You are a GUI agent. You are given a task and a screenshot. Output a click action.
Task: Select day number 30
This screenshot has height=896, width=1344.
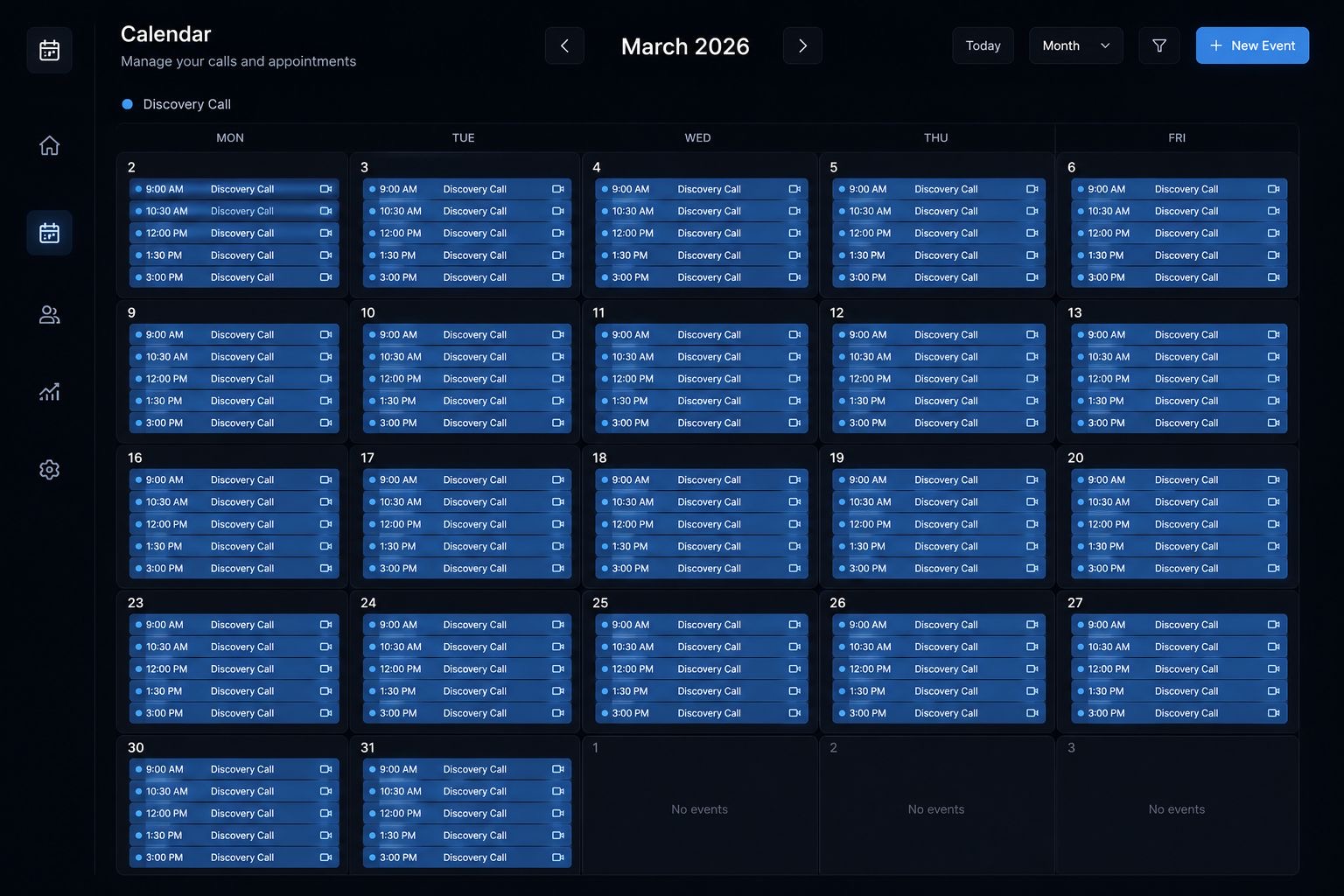(x=136, y=748)
